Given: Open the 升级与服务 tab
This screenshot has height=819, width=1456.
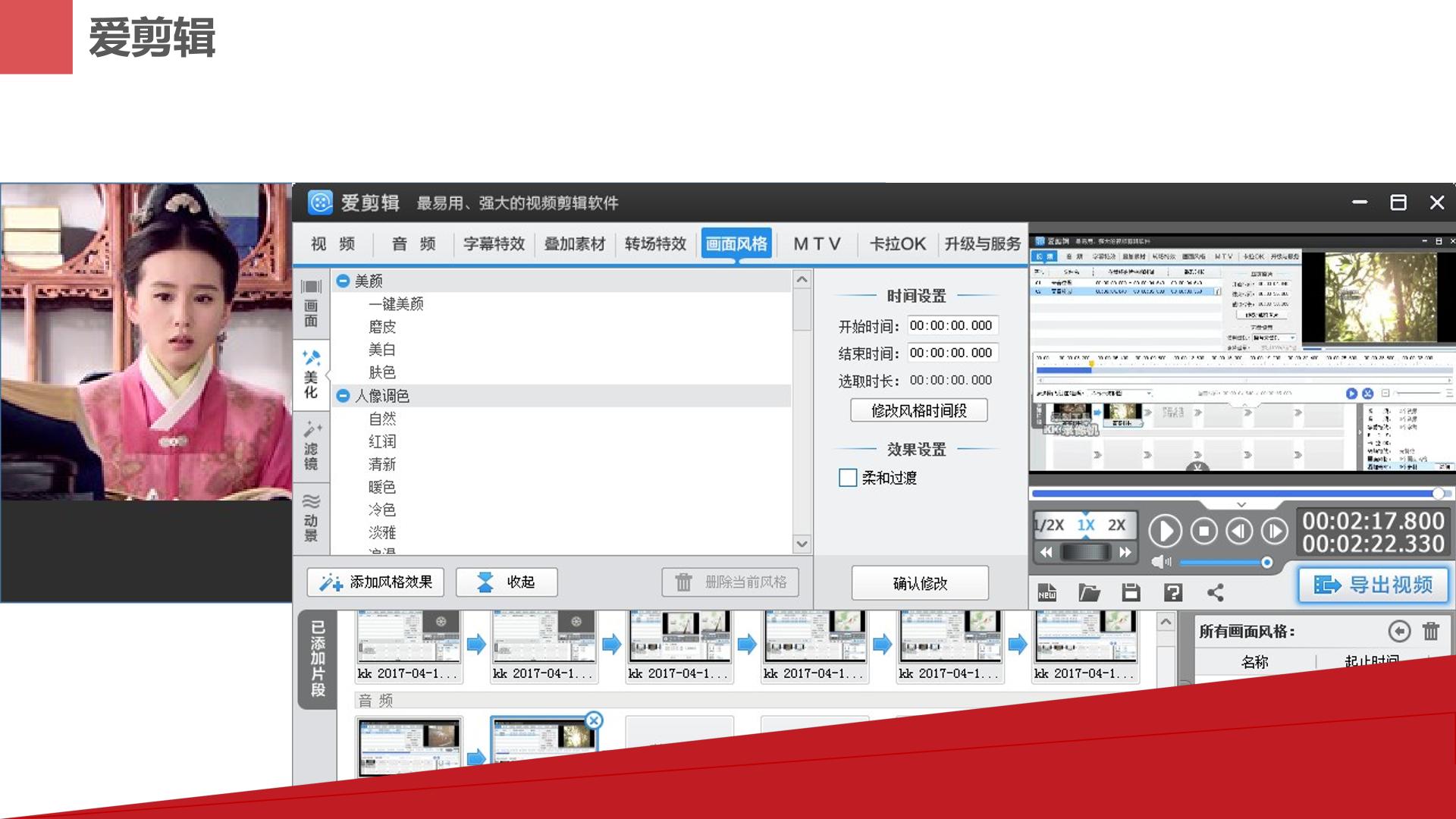Looking at the screenshot, I should (x=982, y=244).
